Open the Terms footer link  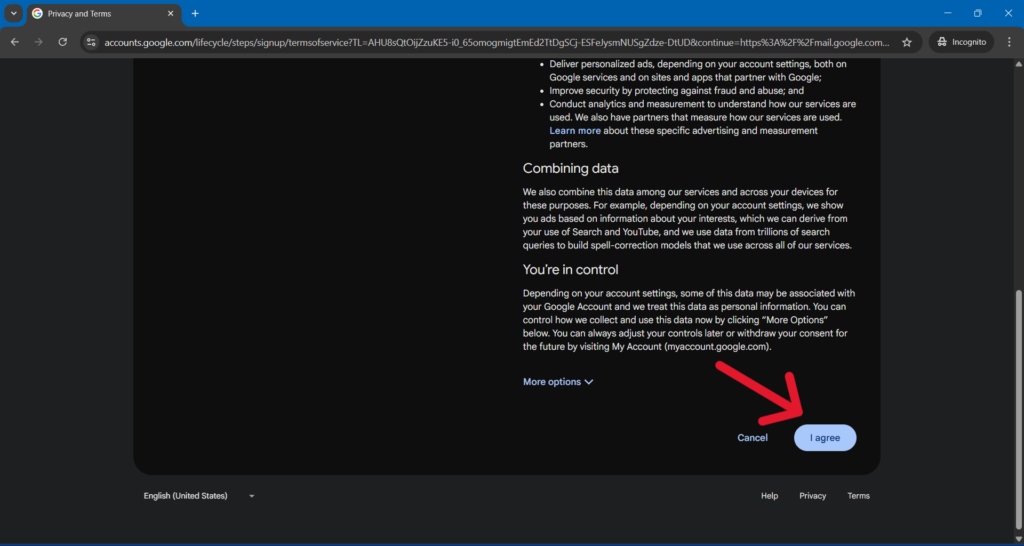coord(858,496)
